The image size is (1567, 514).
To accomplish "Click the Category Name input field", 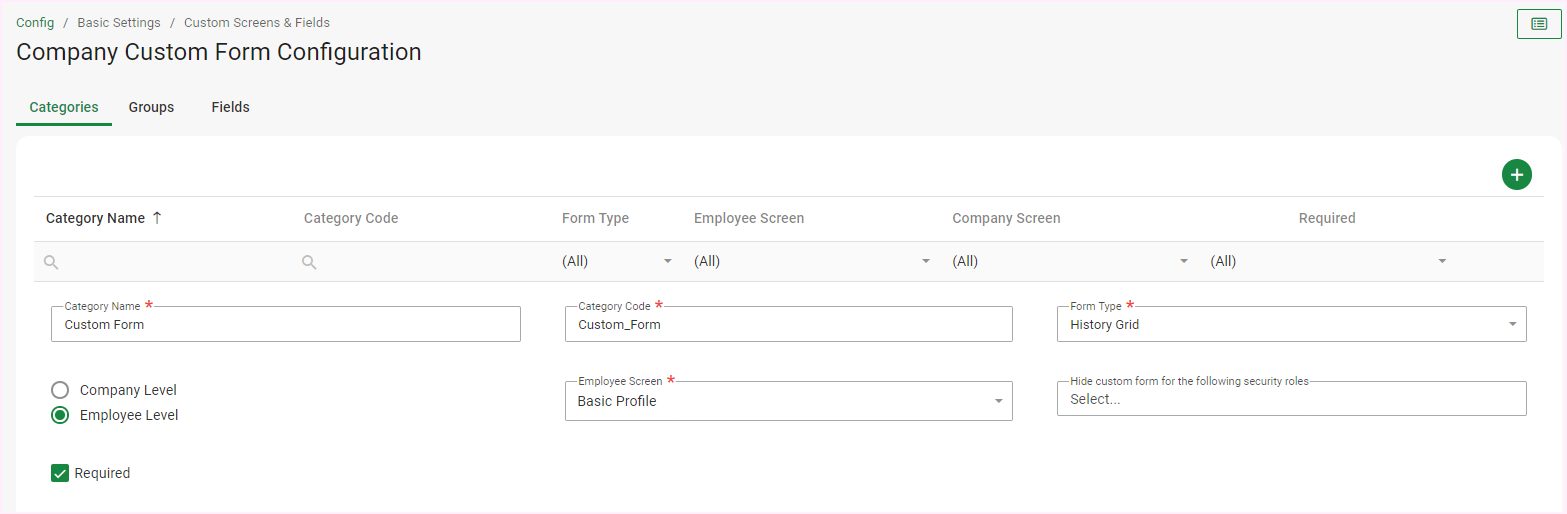I will click(x=285, y=325).
